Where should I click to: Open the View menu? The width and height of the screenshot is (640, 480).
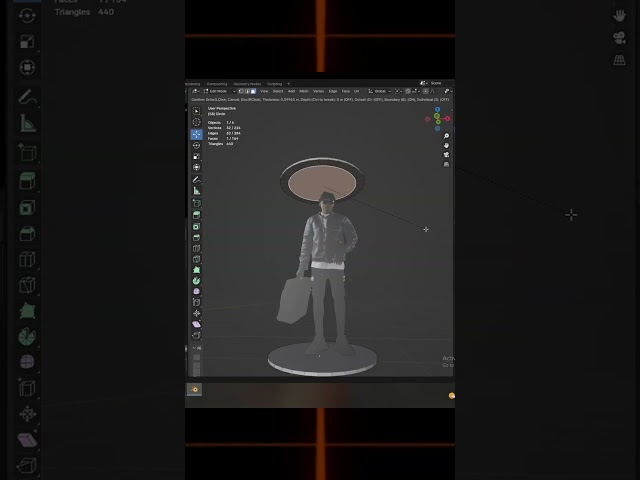tap(264, 91)
